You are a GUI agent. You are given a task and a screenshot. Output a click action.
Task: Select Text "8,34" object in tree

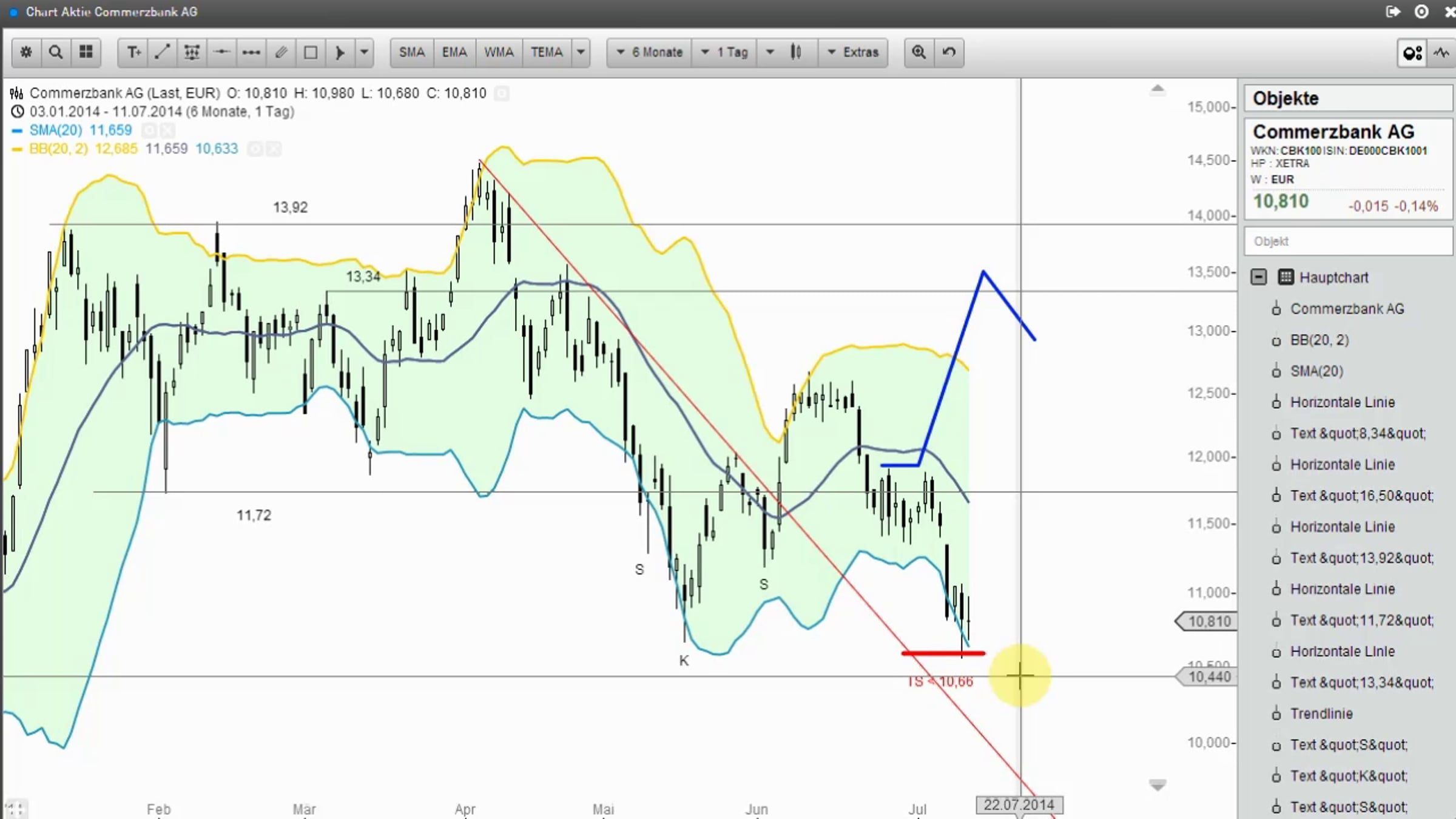1358,434
